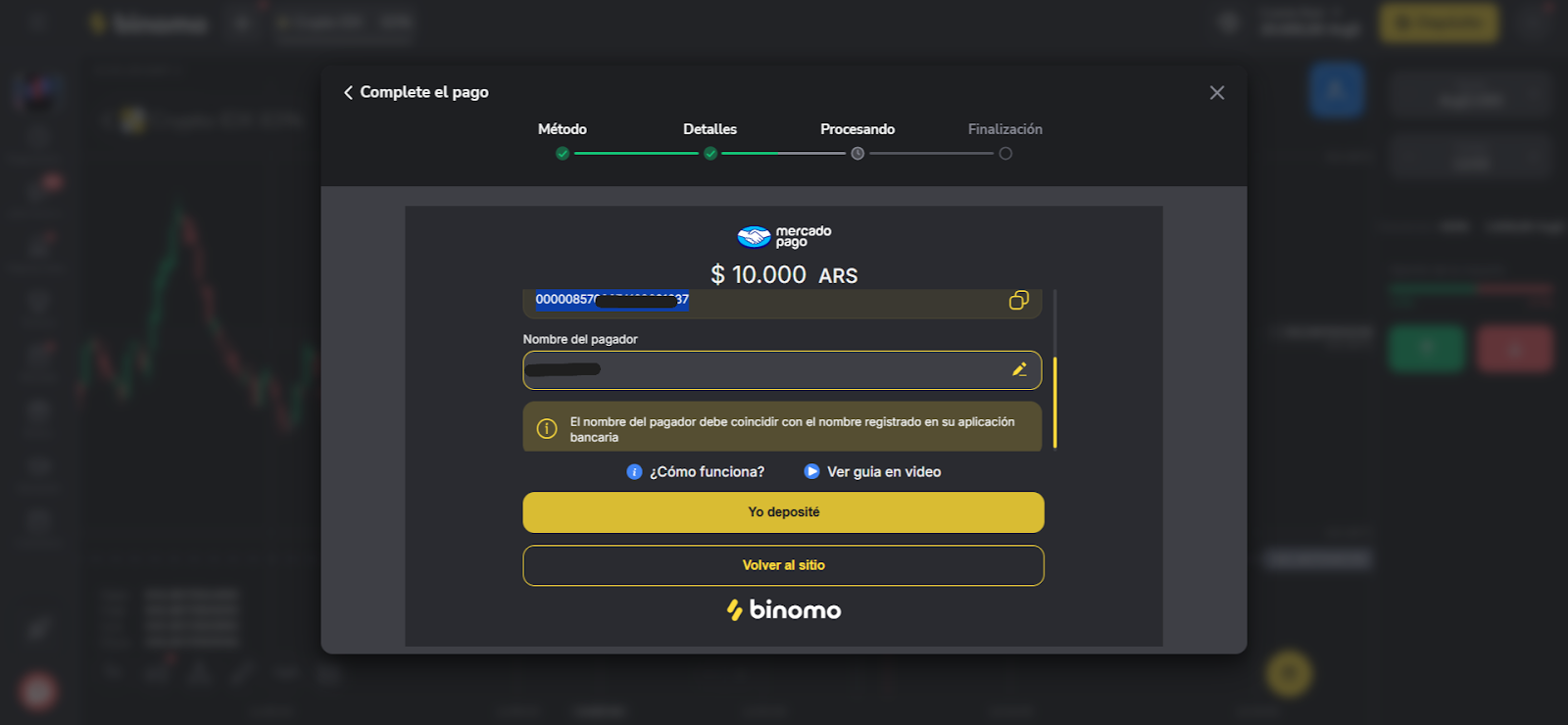Click the highlighted account number text
The height and width of the screenshot is (725, 1568).
612,300
